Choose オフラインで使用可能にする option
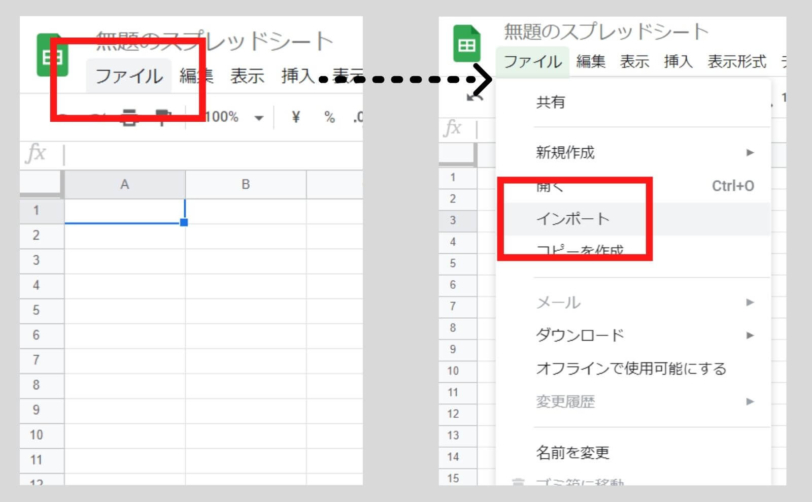This screenshot has height=502, width=812. 631,368
